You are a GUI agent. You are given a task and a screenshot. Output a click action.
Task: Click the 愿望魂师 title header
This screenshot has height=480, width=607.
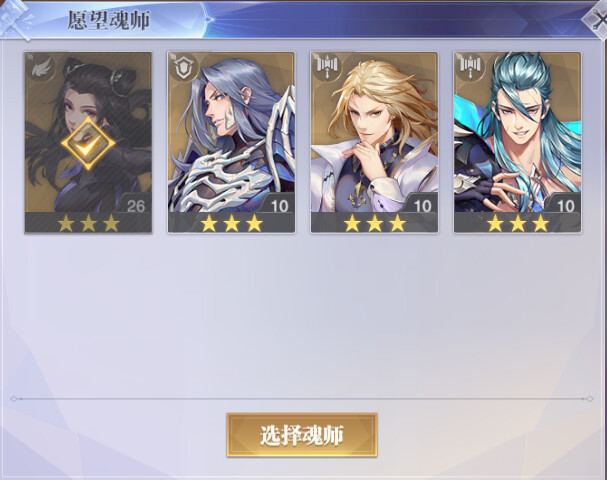pyautogui.click(x=109, y=20)
